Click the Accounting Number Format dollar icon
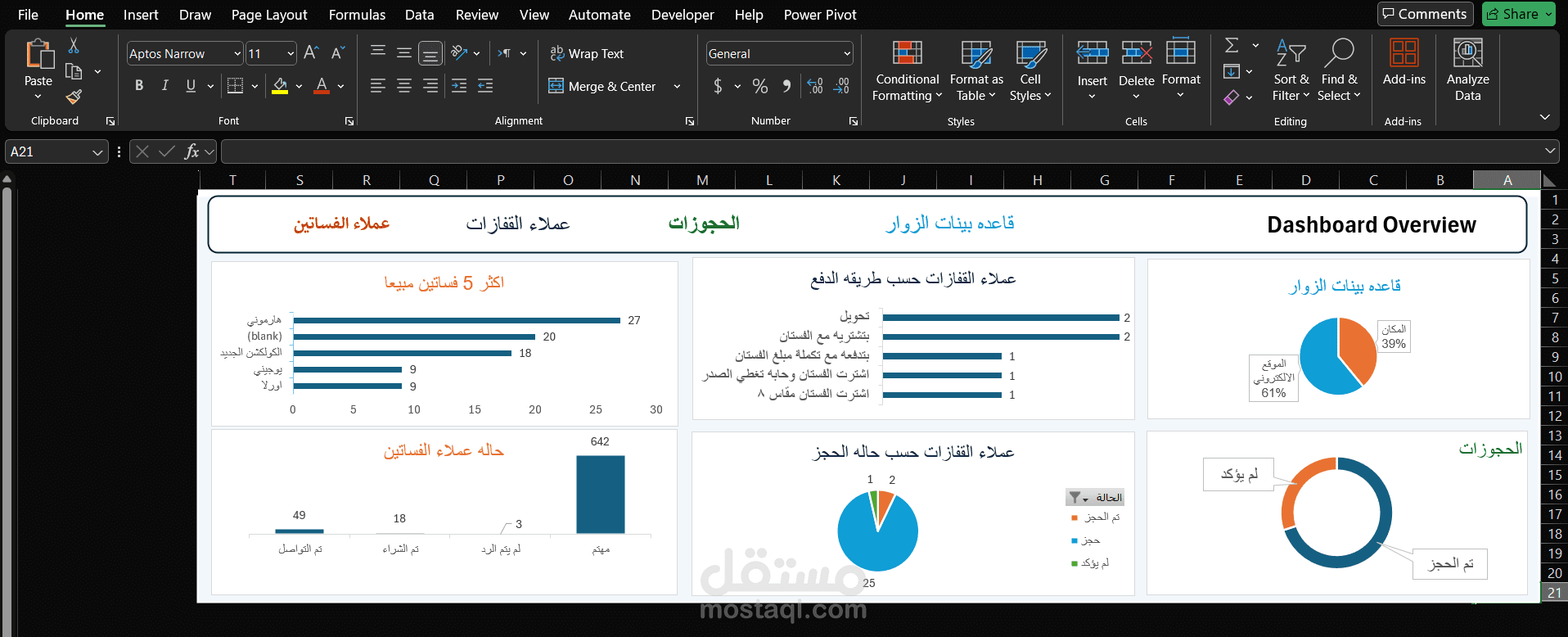The image size is (1568, 637). click(x=718, y=86)
